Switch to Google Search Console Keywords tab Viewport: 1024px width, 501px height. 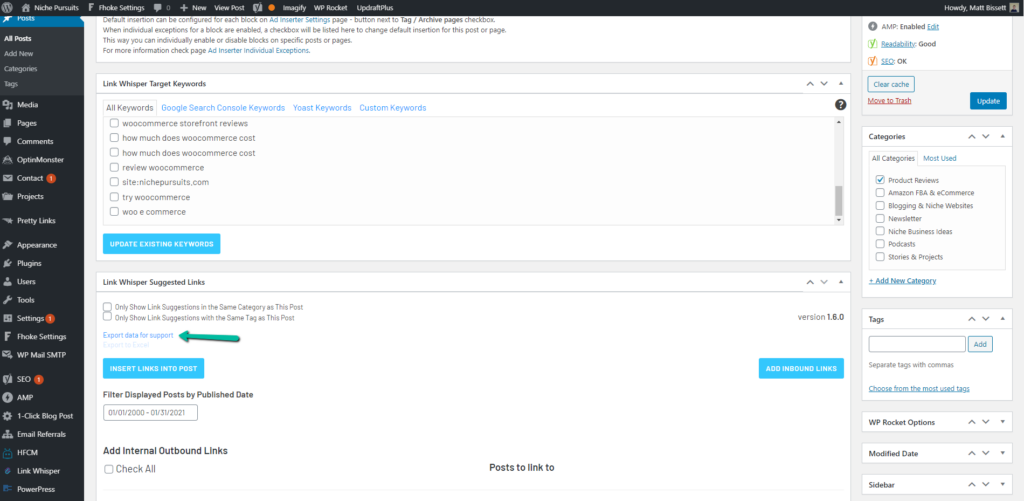coord(223,108)
